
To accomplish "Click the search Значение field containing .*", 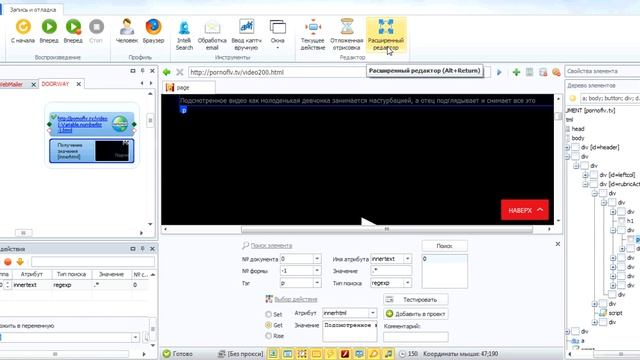I will [391, 271].
